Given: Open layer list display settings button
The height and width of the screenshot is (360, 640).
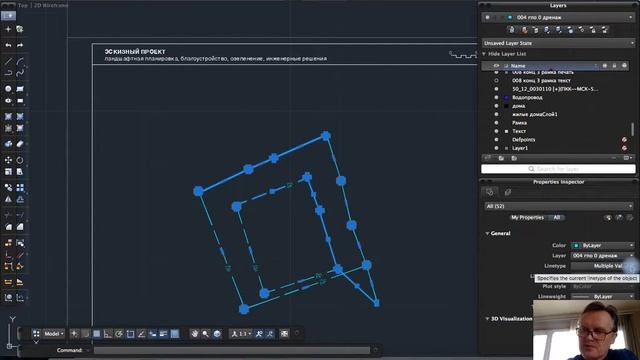Looking at the screenshot, I should tap(628, 158).
